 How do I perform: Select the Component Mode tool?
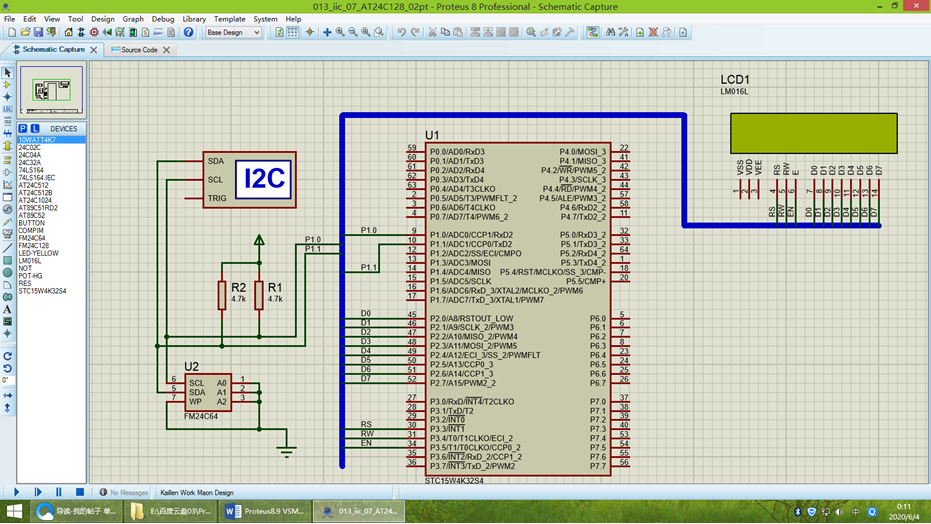pyautogui.click(x=7, y=84)
